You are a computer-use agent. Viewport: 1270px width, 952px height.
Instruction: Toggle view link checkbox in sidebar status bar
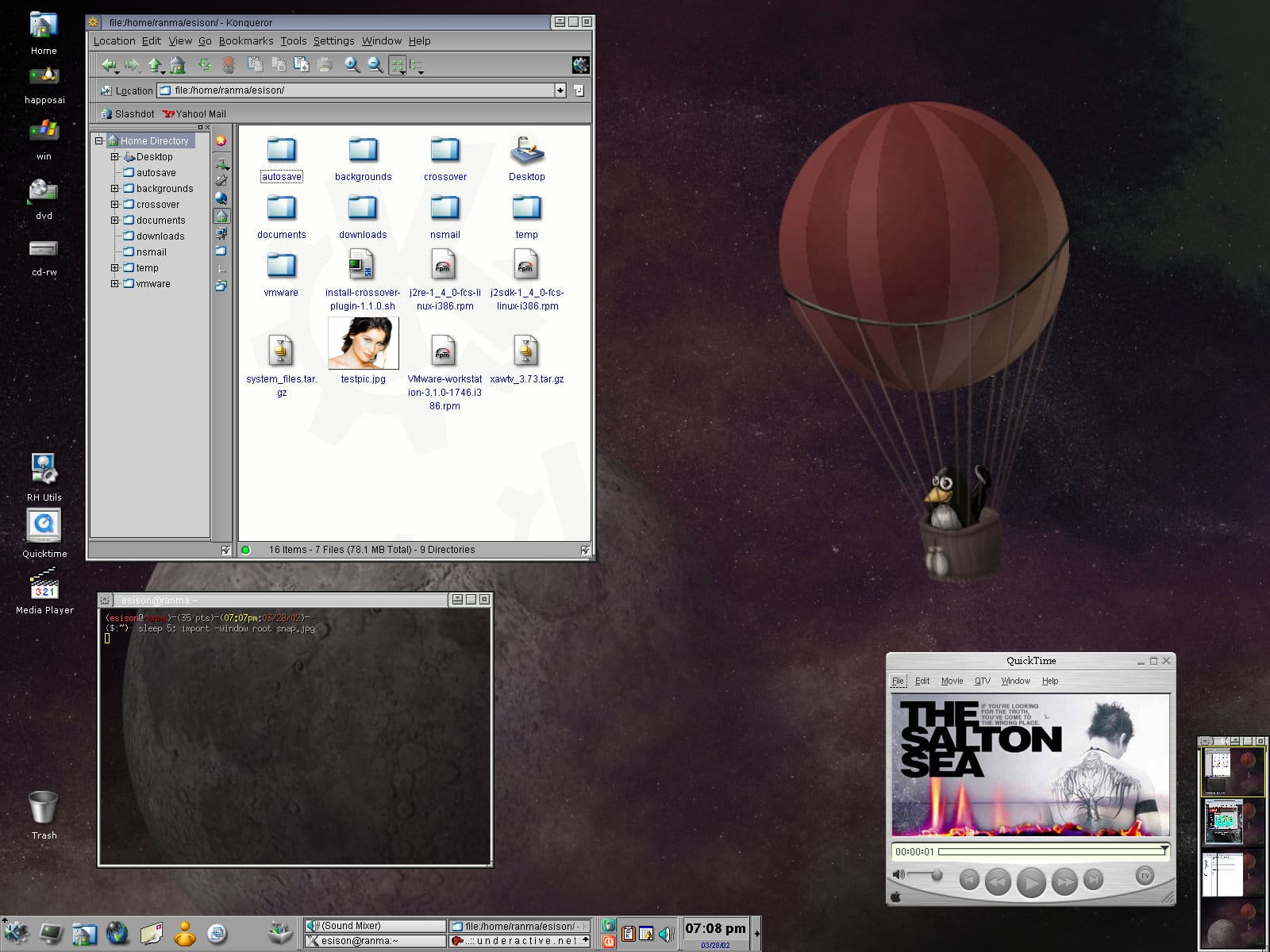225,550
